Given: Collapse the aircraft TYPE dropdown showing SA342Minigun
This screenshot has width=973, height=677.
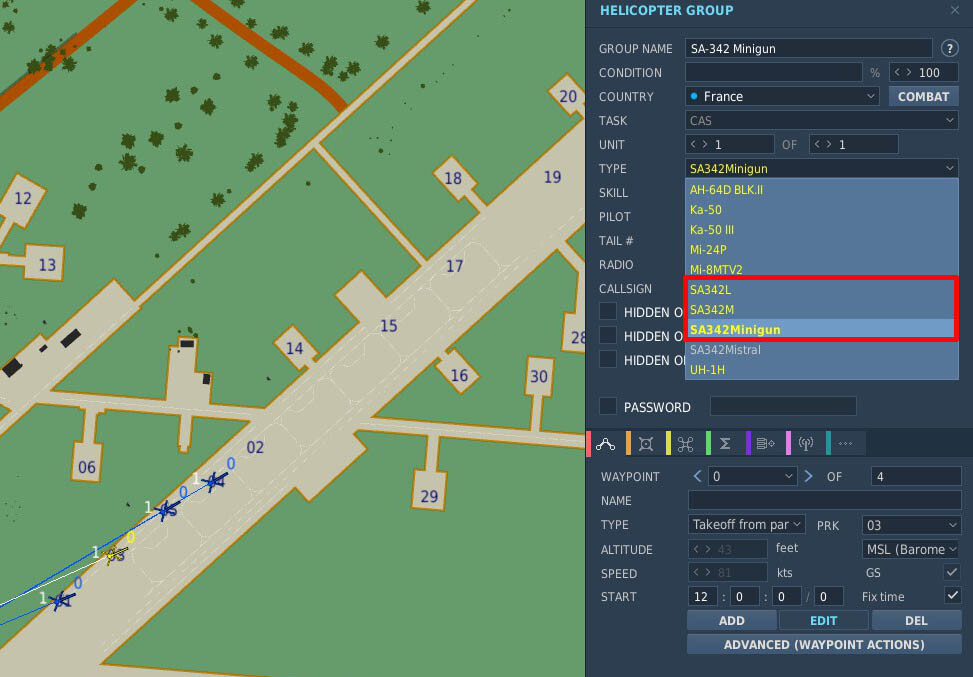Looking at the screenshot, I should [822, 168].
